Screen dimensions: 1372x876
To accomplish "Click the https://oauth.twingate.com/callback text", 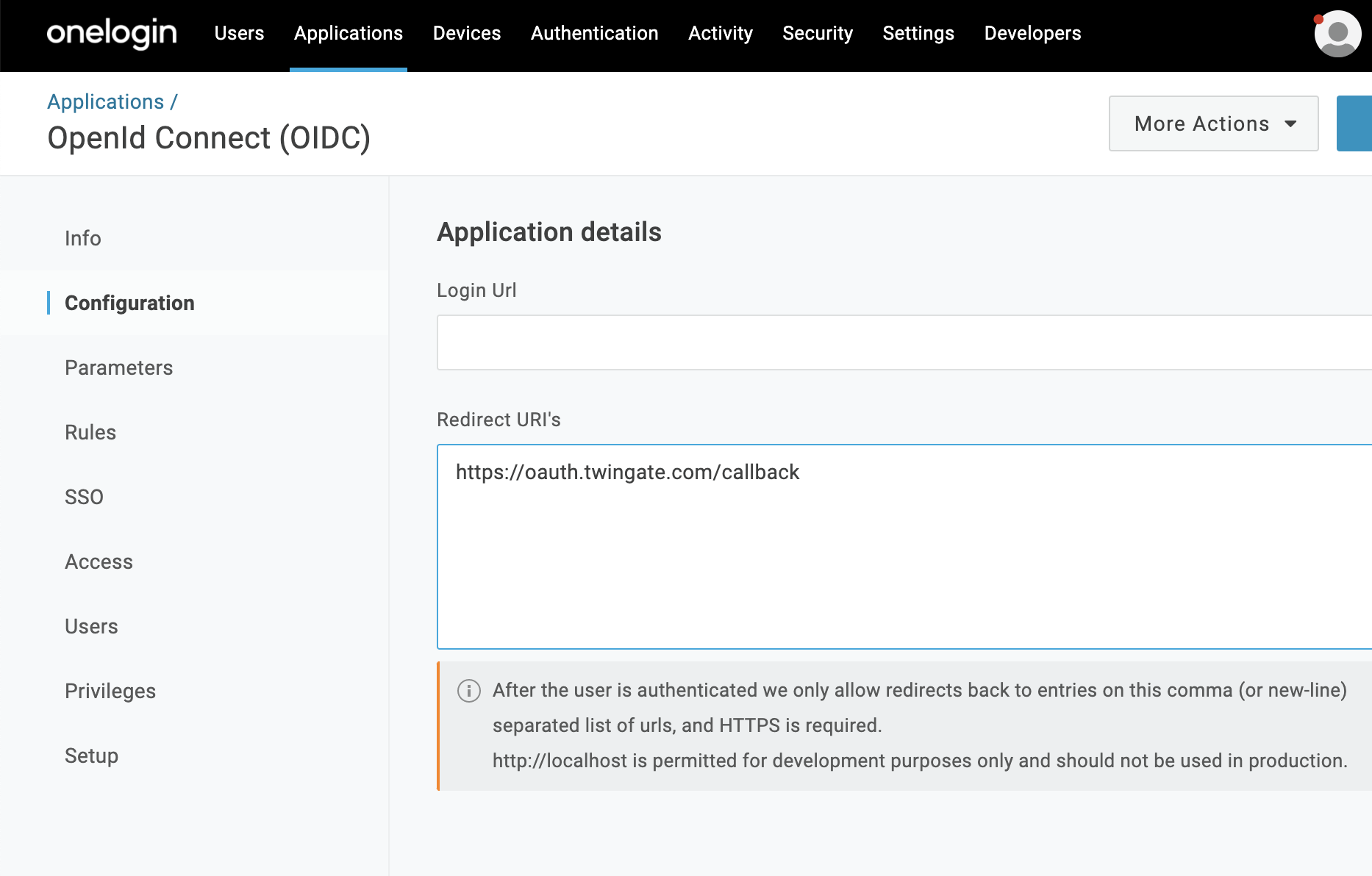I will [x=627, y=472].
